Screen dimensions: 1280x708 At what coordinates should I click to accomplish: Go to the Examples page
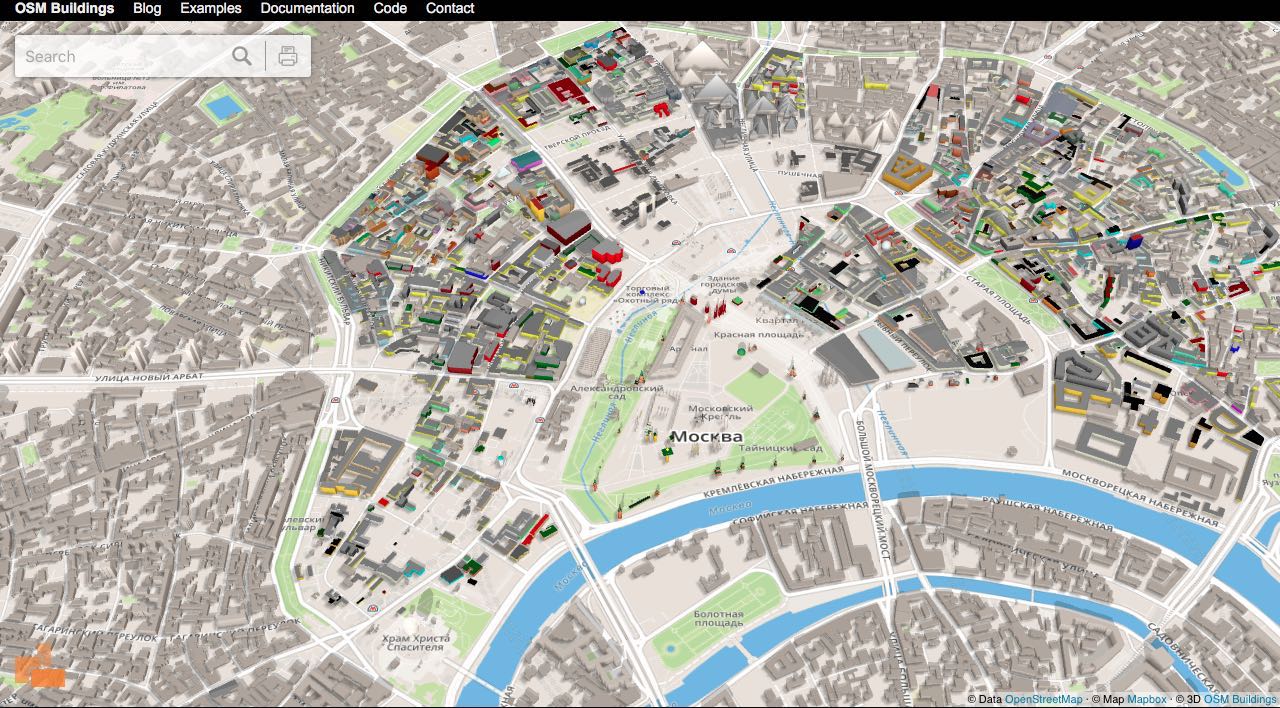point(211,8)
